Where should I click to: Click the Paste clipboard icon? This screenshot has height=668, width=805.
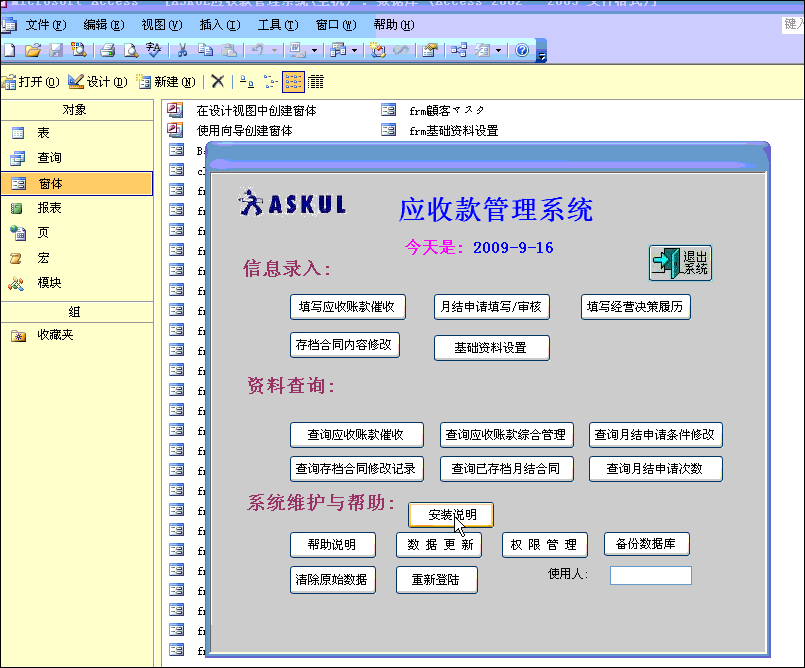point(229,50)
